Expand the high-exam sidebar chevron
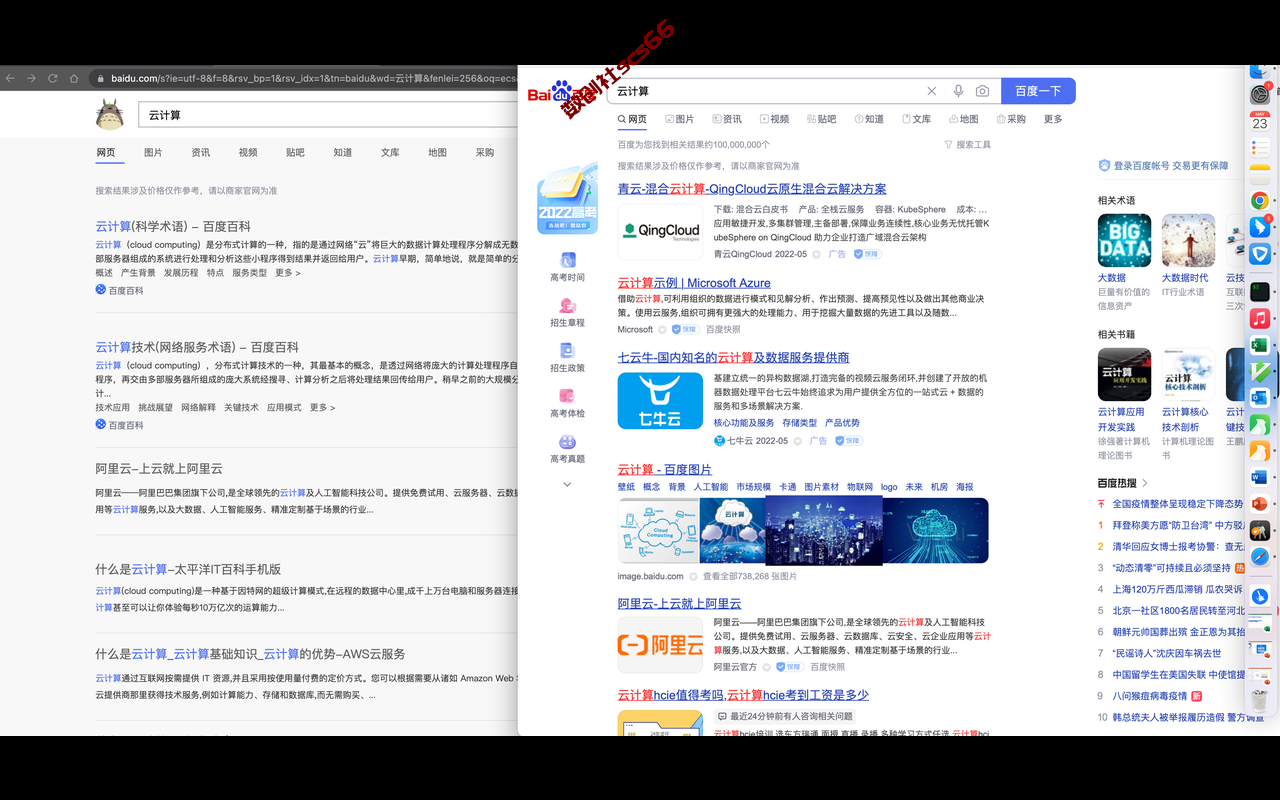This screenshot has height=800, width=1280. pos(567,484)
